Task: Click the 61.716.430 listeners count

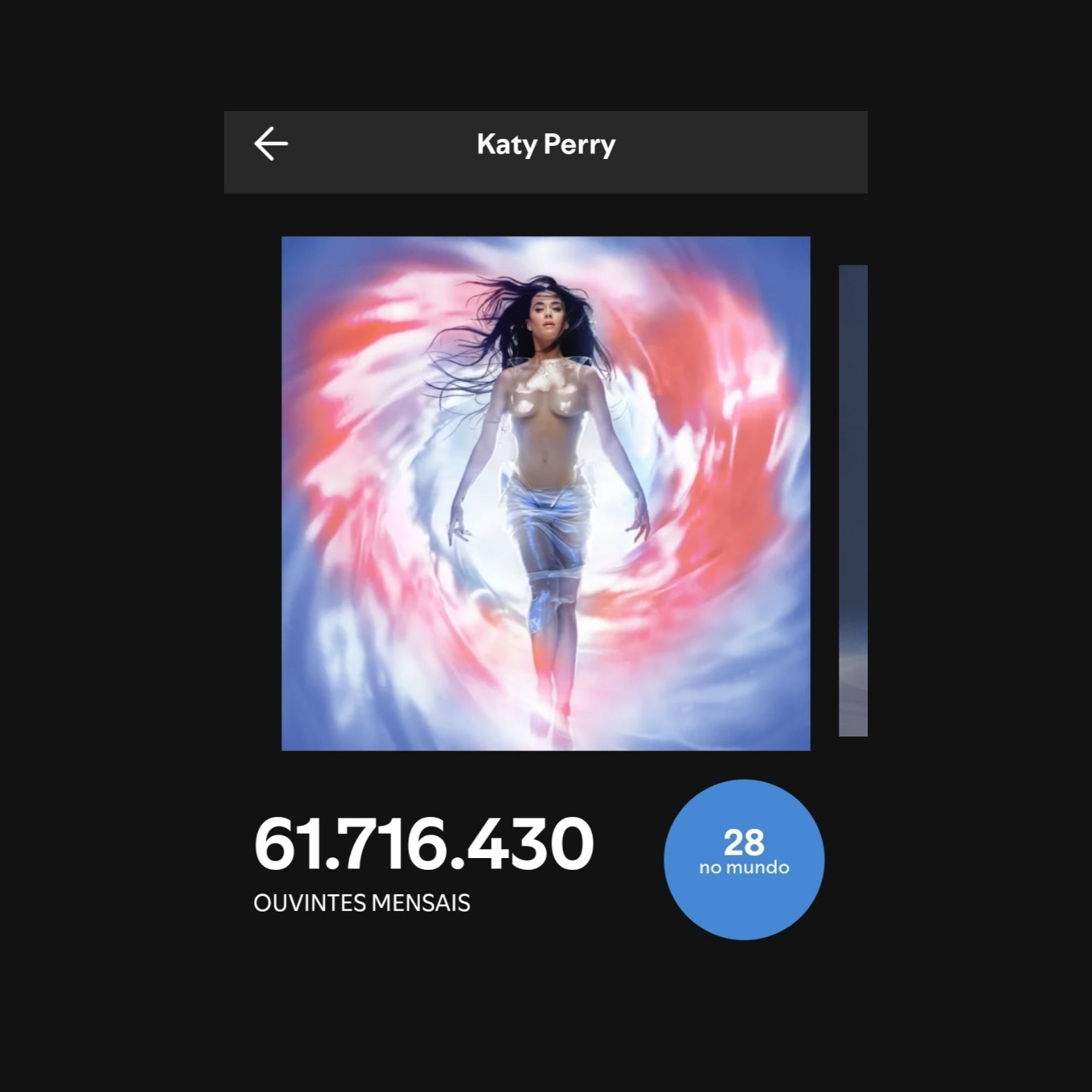Action: (x=423, y=844)
